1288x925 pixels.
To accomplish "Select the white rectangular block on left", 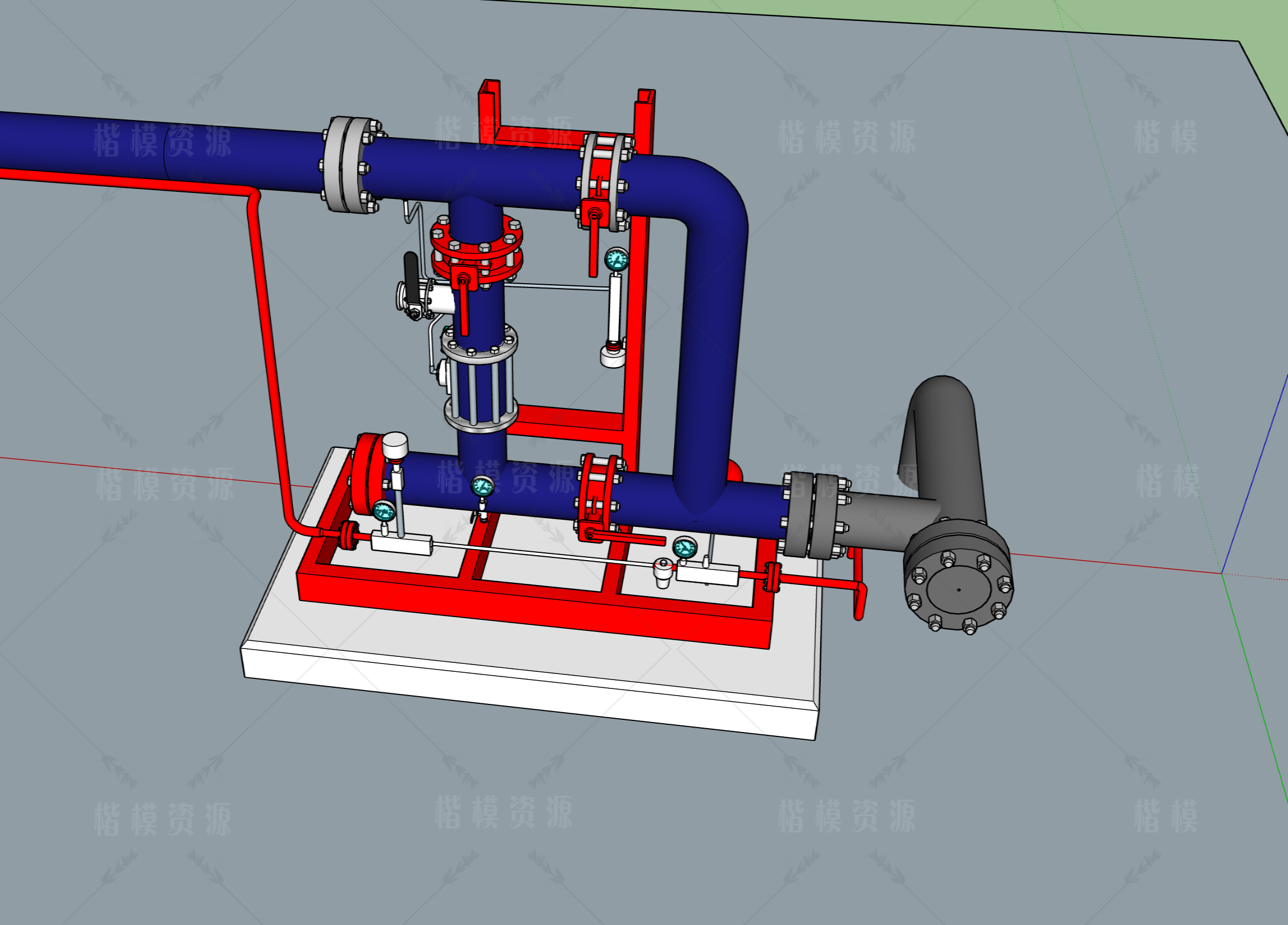I will click(401, 543).
